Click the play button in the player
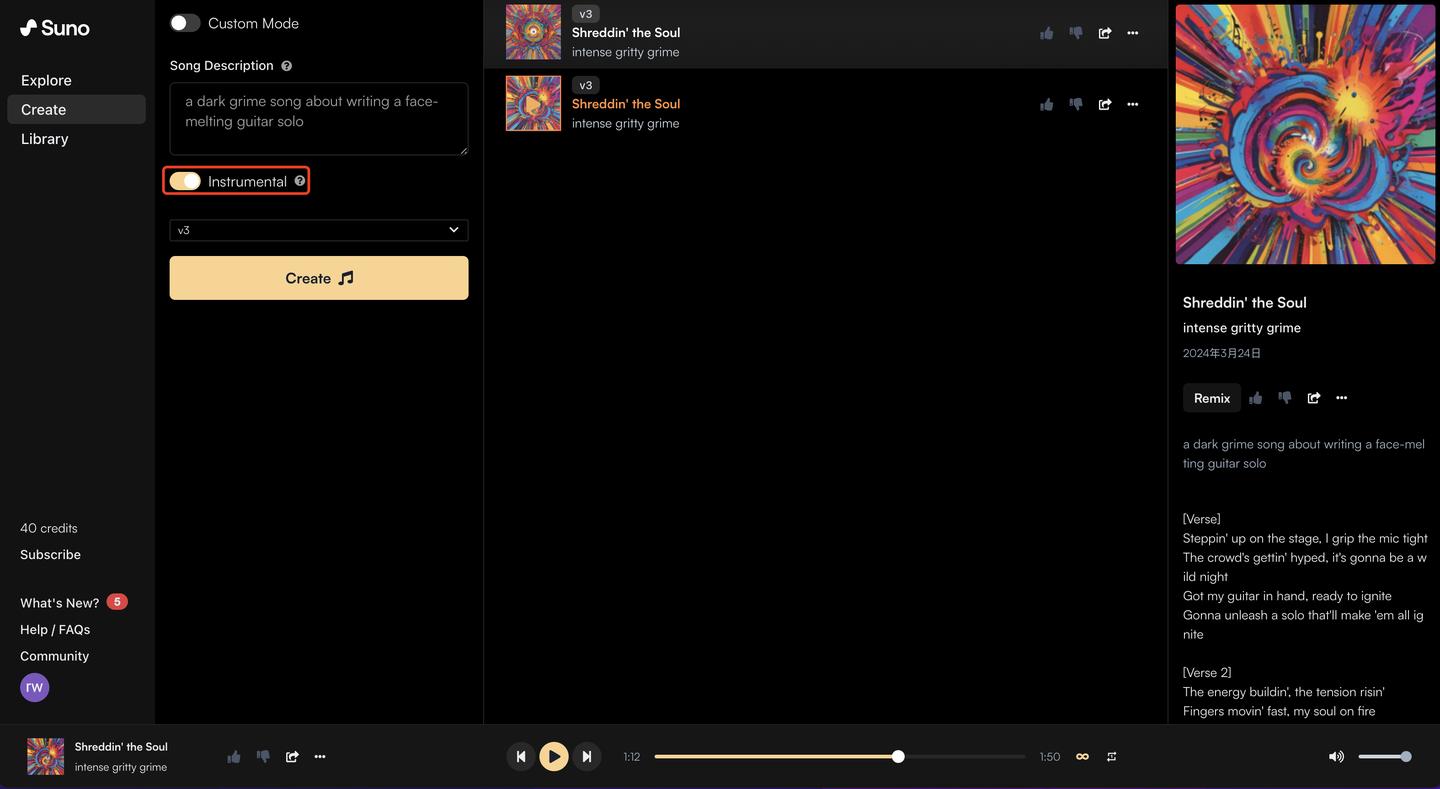Screen dimensions: 1440x789 pyautogui.click(x=554, y=757)
